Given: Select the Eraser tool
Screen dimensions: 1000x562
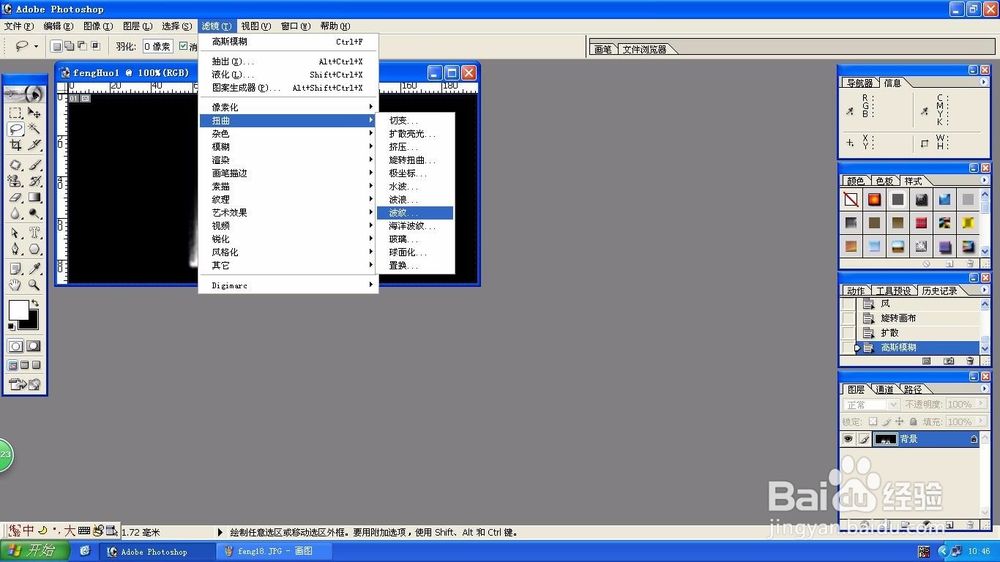Looking at the screenshot, I should 15,197.
